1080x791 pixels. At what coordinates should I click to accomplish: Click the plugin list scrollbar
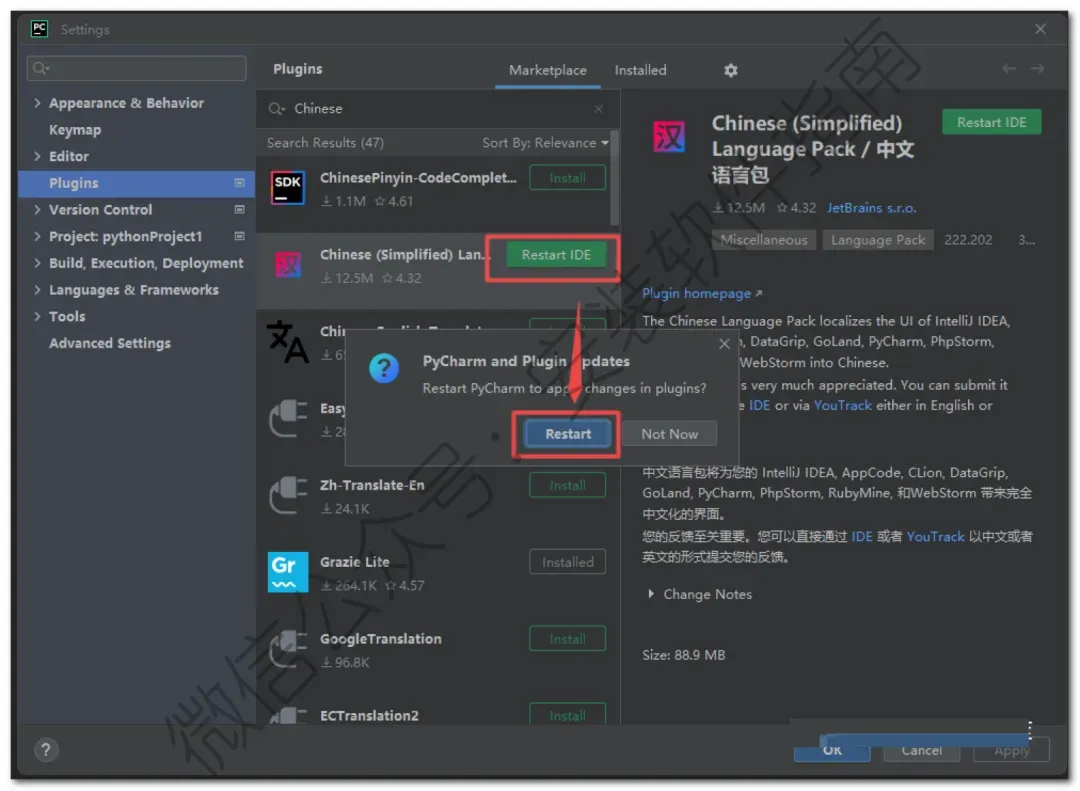coord(614,178)
